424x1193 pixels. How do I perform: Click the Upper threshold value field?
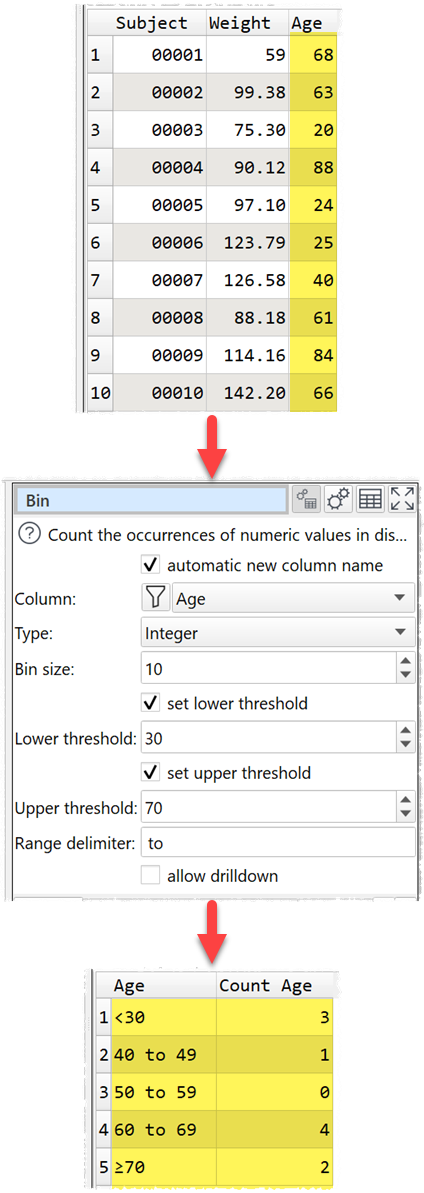[268, 808]
